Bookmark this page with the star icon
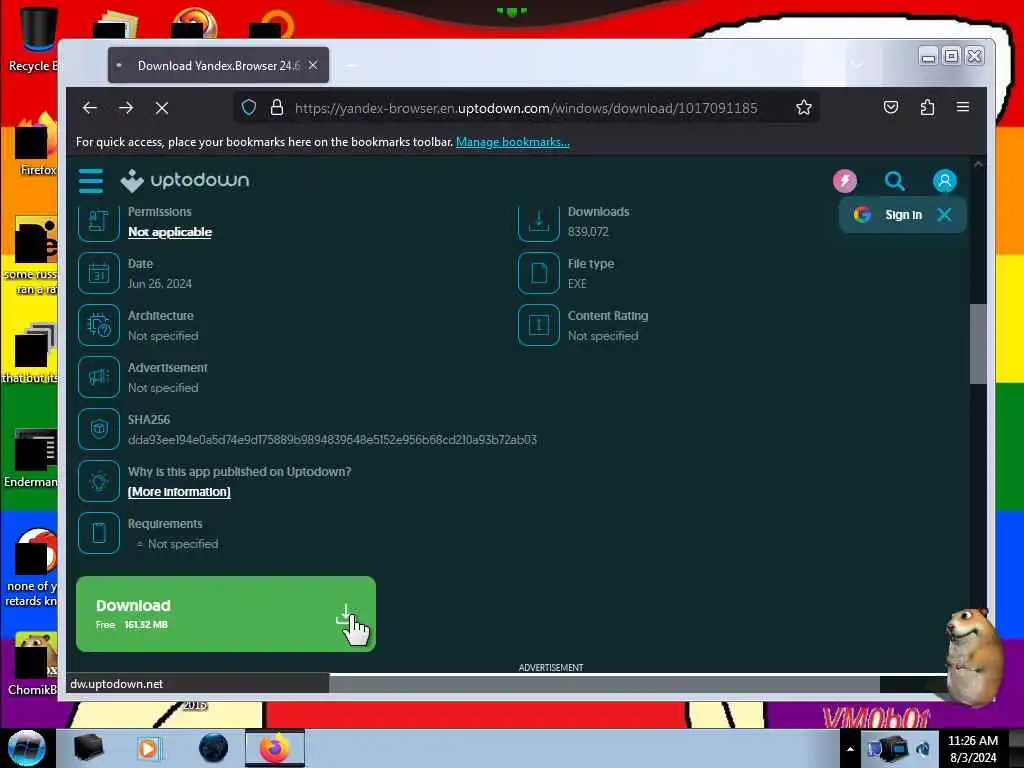Viewport: 1024px width, 768px height. pyautogui.click(x=804, y=107)
